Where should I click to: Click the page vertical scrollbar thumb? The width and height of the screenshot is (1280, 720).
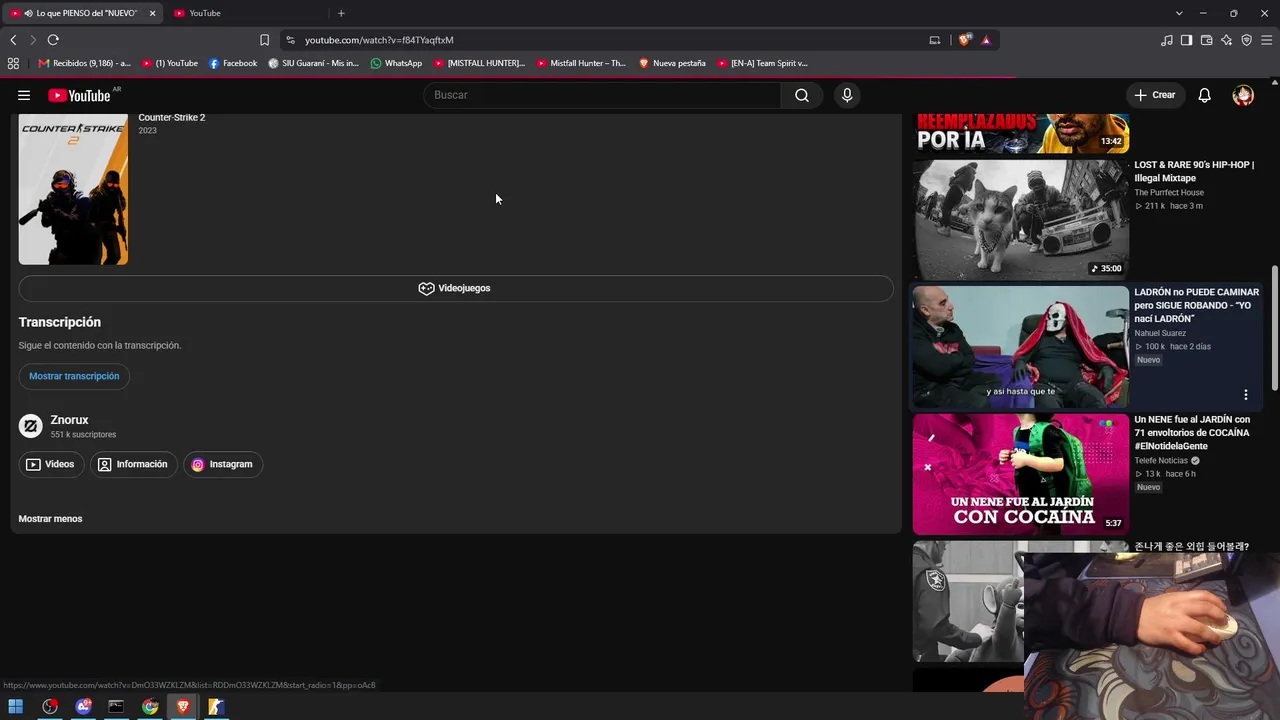[1274, 328]
